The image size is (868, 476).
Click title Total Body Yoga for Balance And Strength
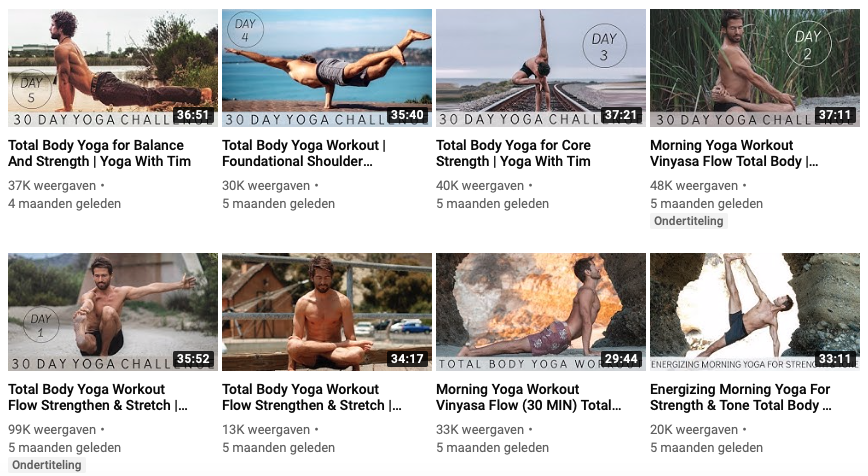coord(100,153)
